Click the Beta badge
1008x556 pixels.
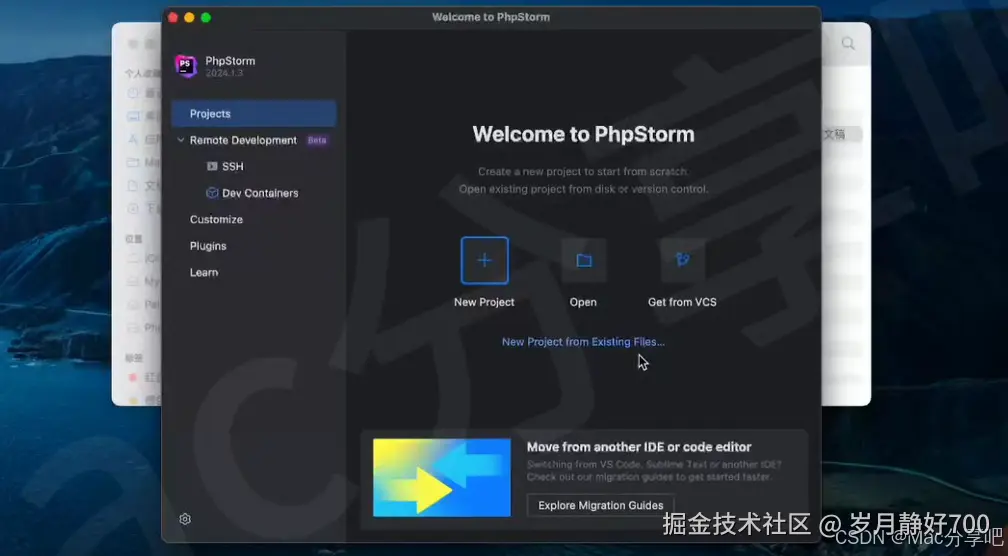click(x=317, y=140)
